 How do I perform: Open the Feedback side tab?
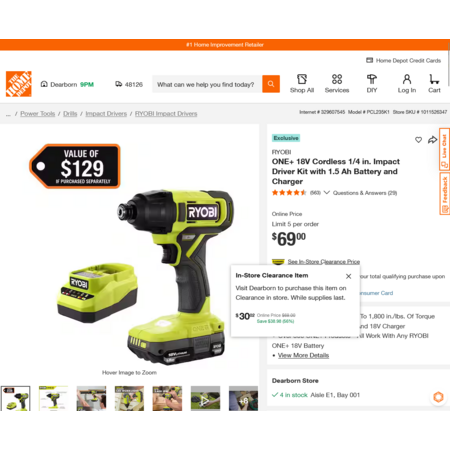[x=444, y=194]
